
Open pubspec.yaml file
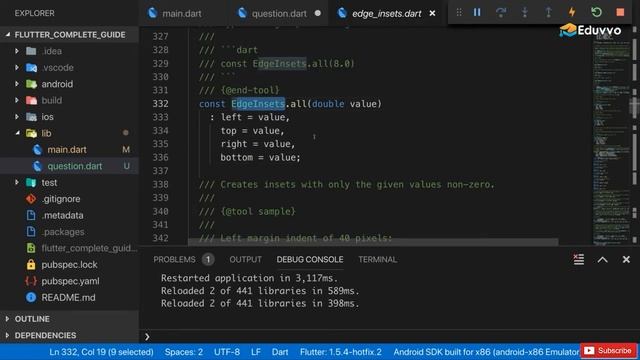point(70,281)
